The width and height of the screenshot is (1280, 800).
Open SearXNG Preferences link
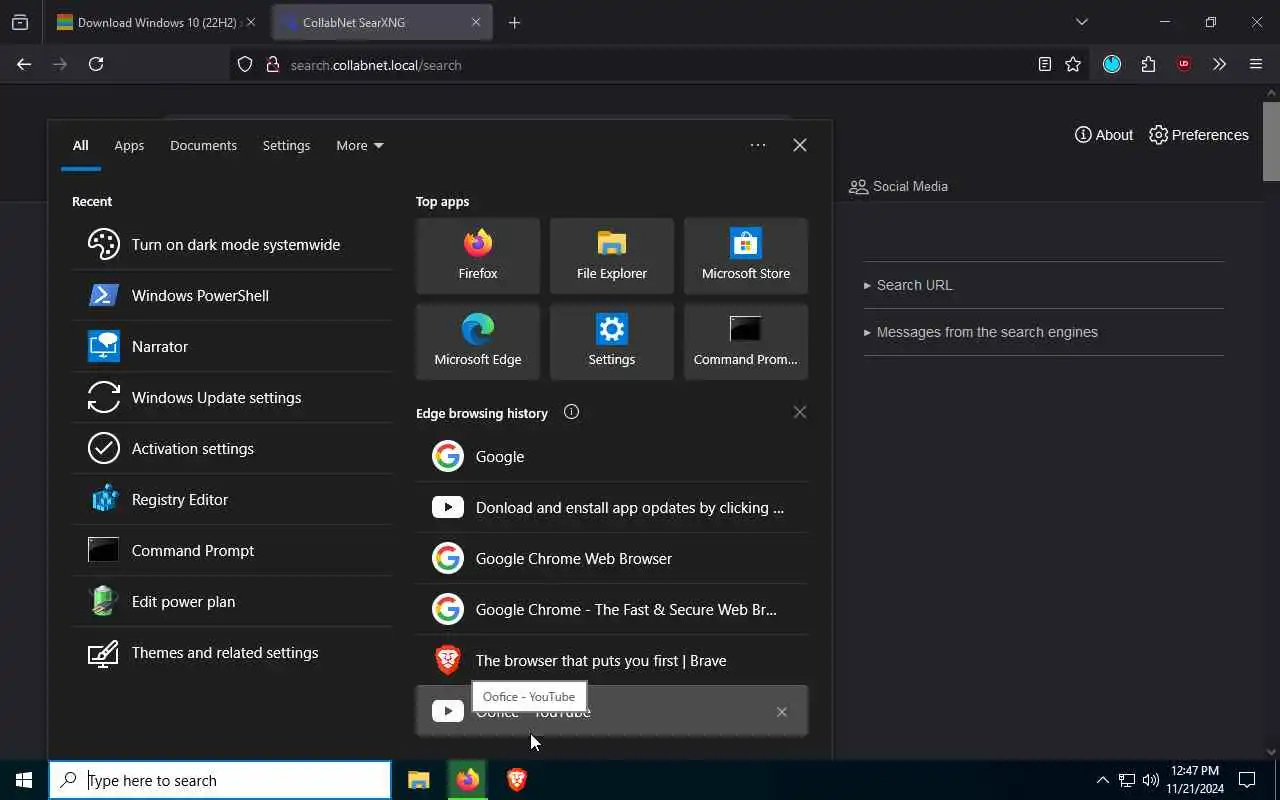[1199, 135]
